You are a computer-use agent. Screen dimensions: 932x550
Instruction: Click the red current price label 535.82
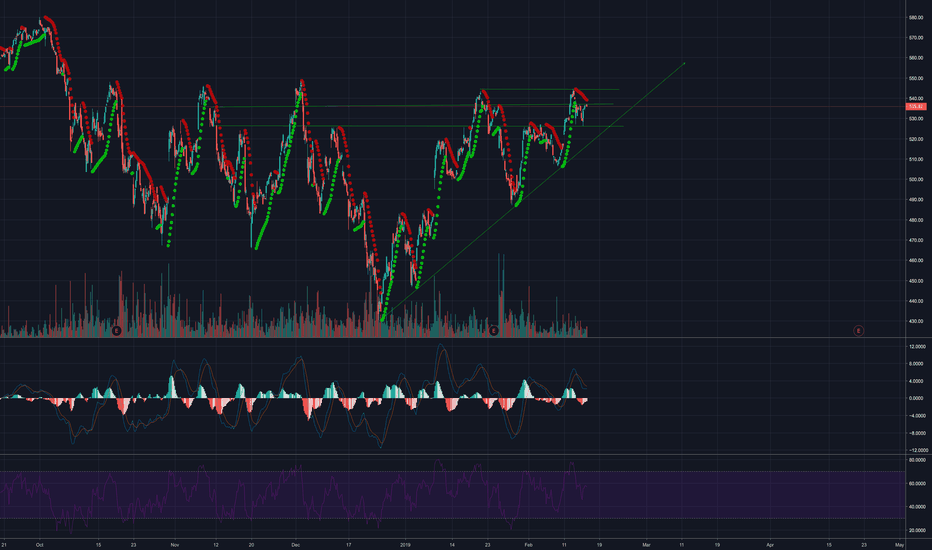point(916,106)
